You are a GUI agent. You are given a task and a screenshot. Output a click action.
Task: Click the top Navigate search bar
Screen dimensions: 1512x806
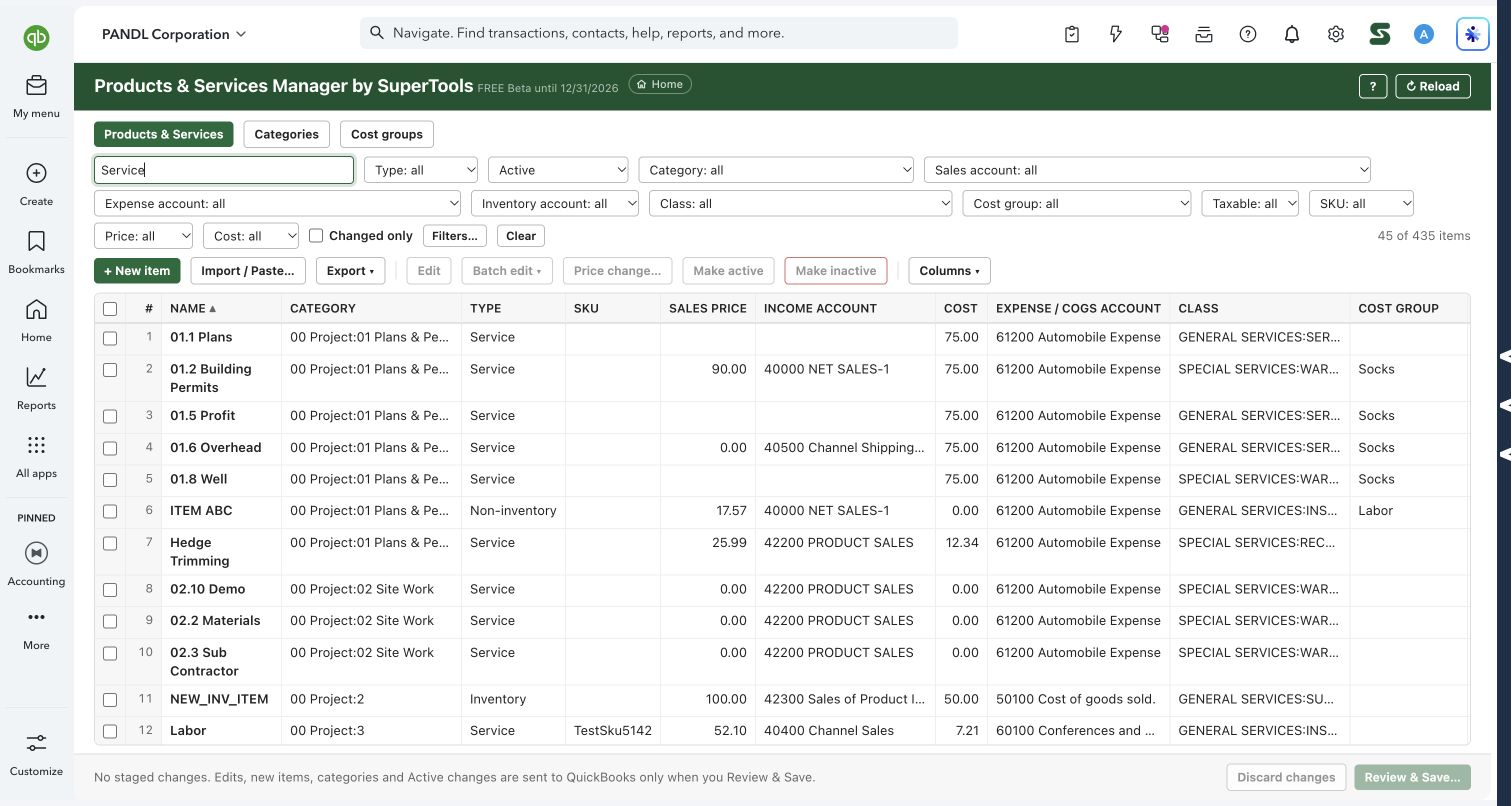[x=659, y=33]
